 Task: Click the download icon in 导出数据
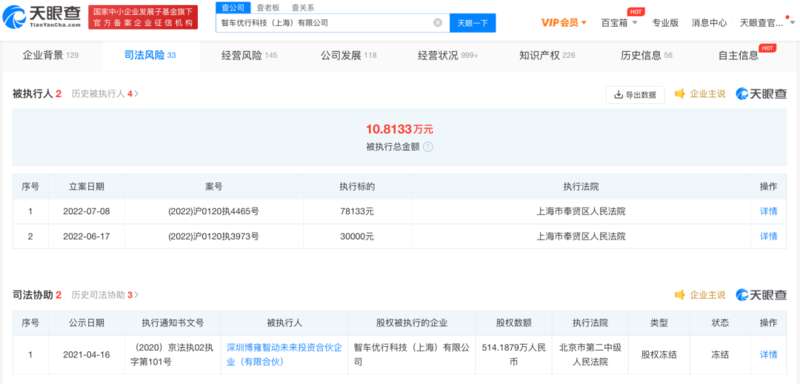[x=618, y=94]
